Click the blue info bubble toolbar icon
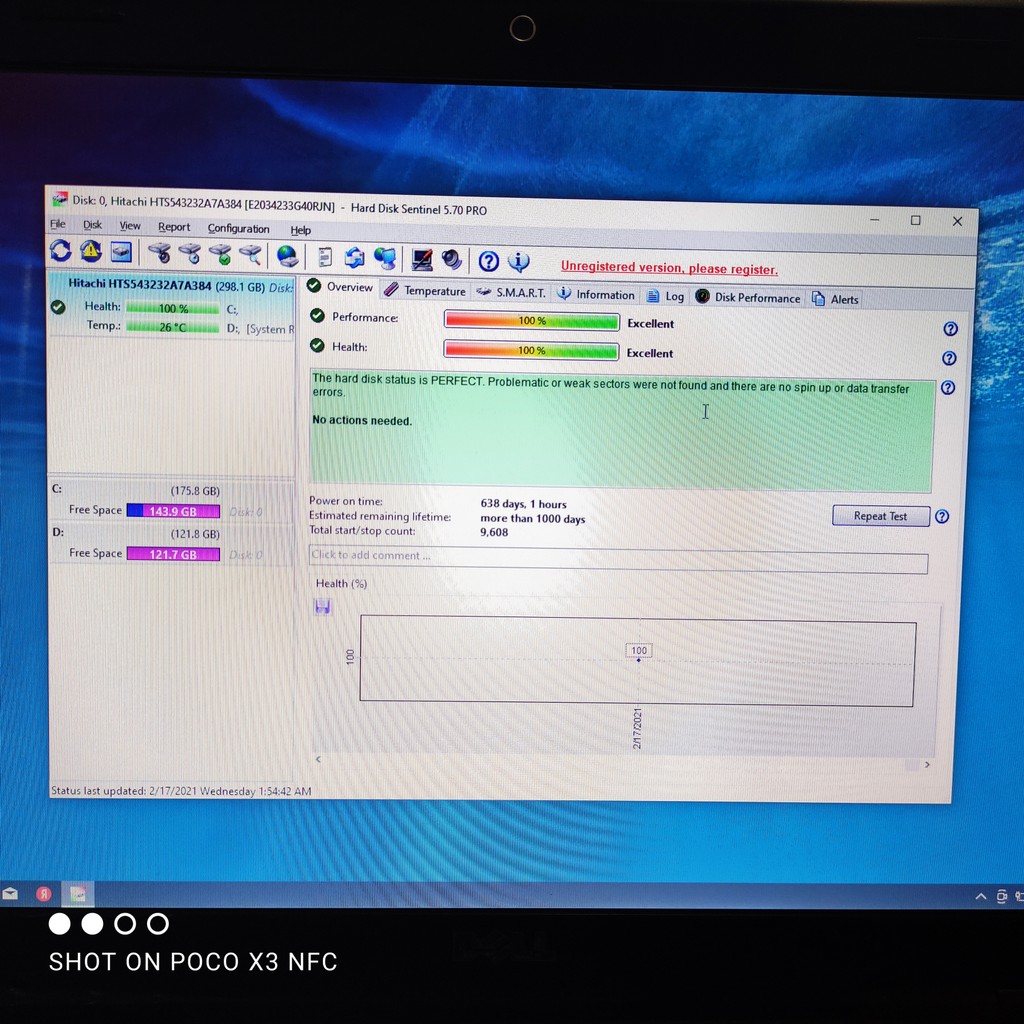 point(519,262)
